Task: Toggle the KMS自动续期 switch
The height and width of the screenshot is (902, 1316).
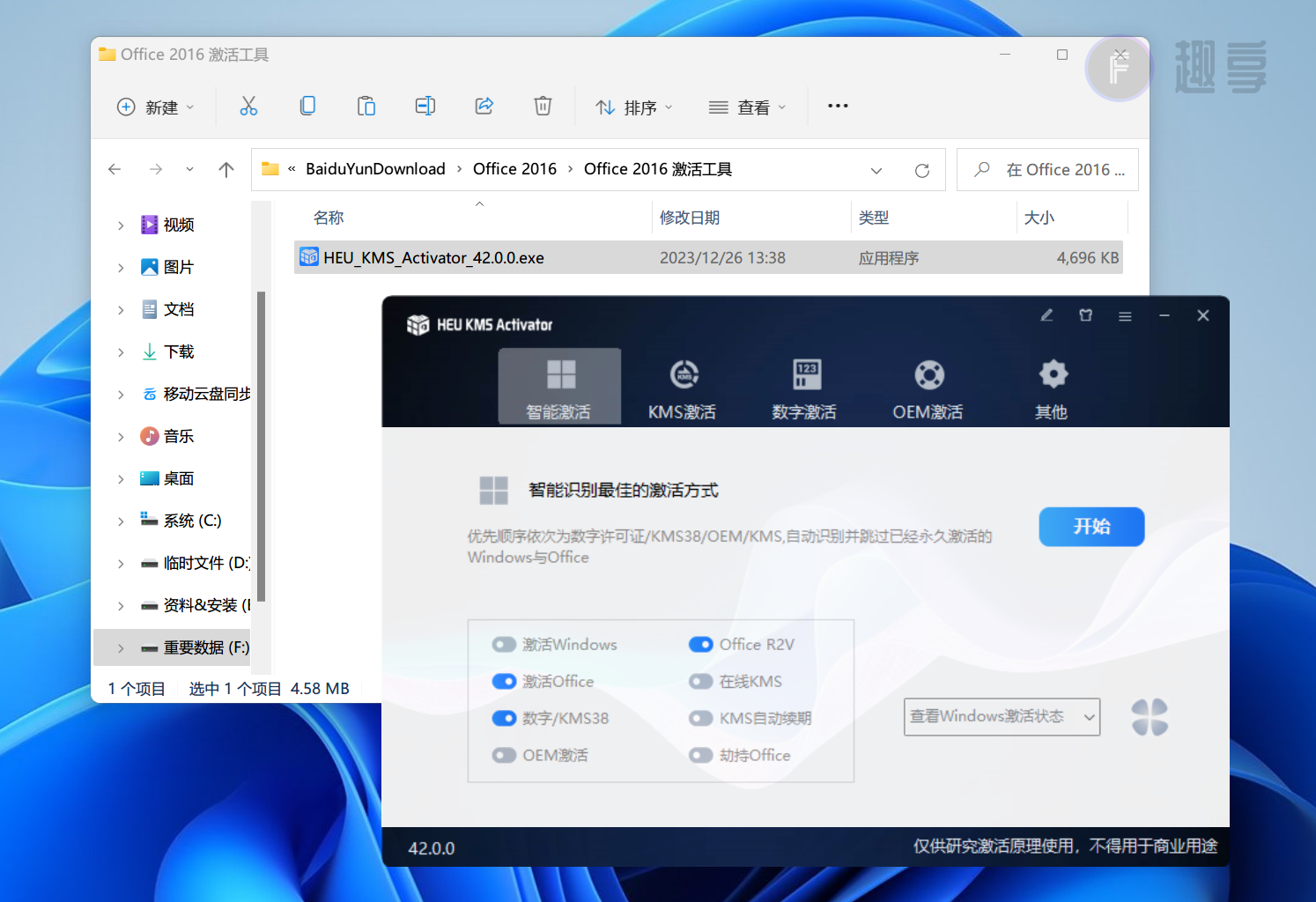Action: 701,719
